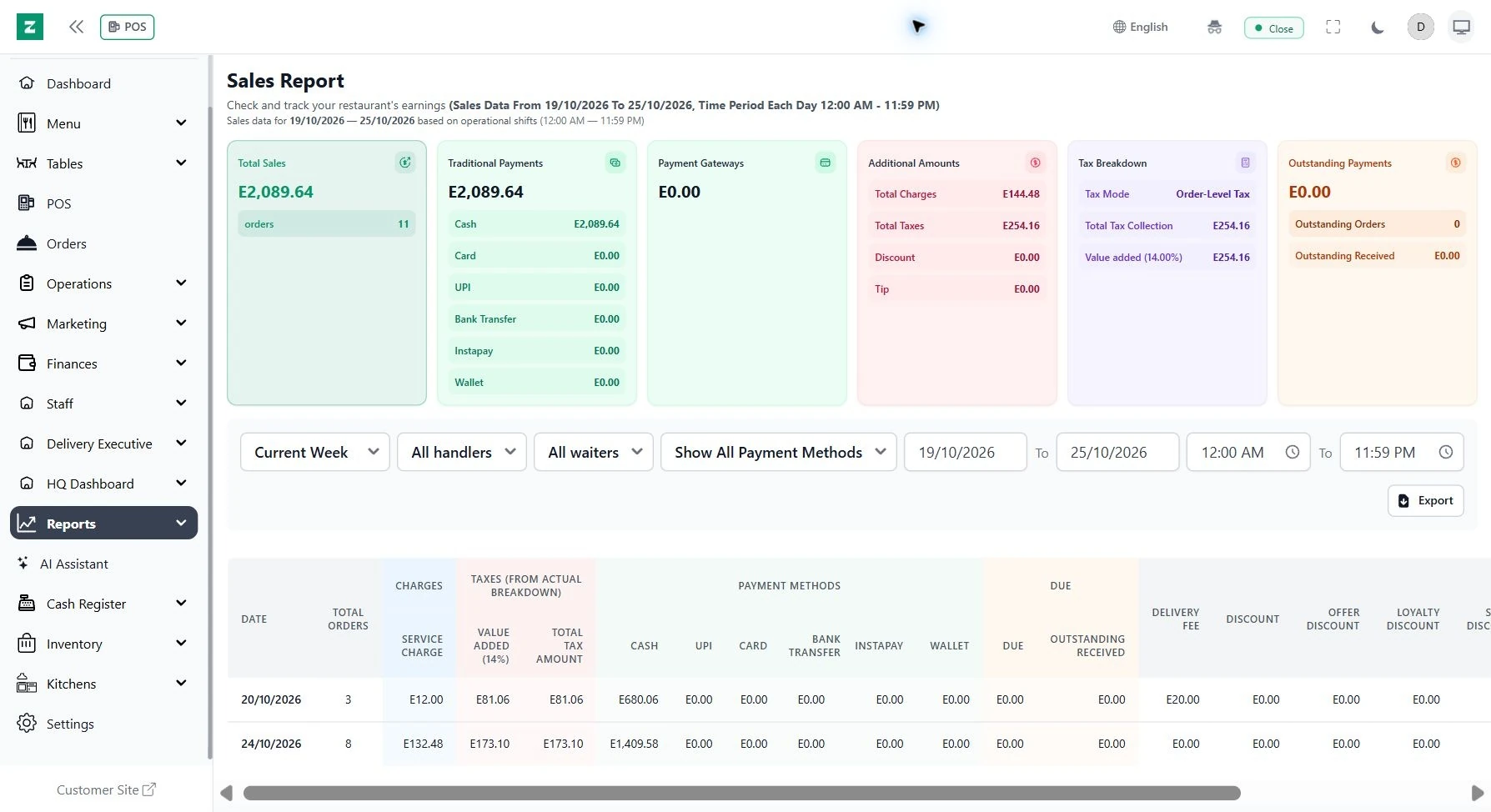Click the start date field 19/10/2026
Screen dimensions: 1491x812
point(966,452)
